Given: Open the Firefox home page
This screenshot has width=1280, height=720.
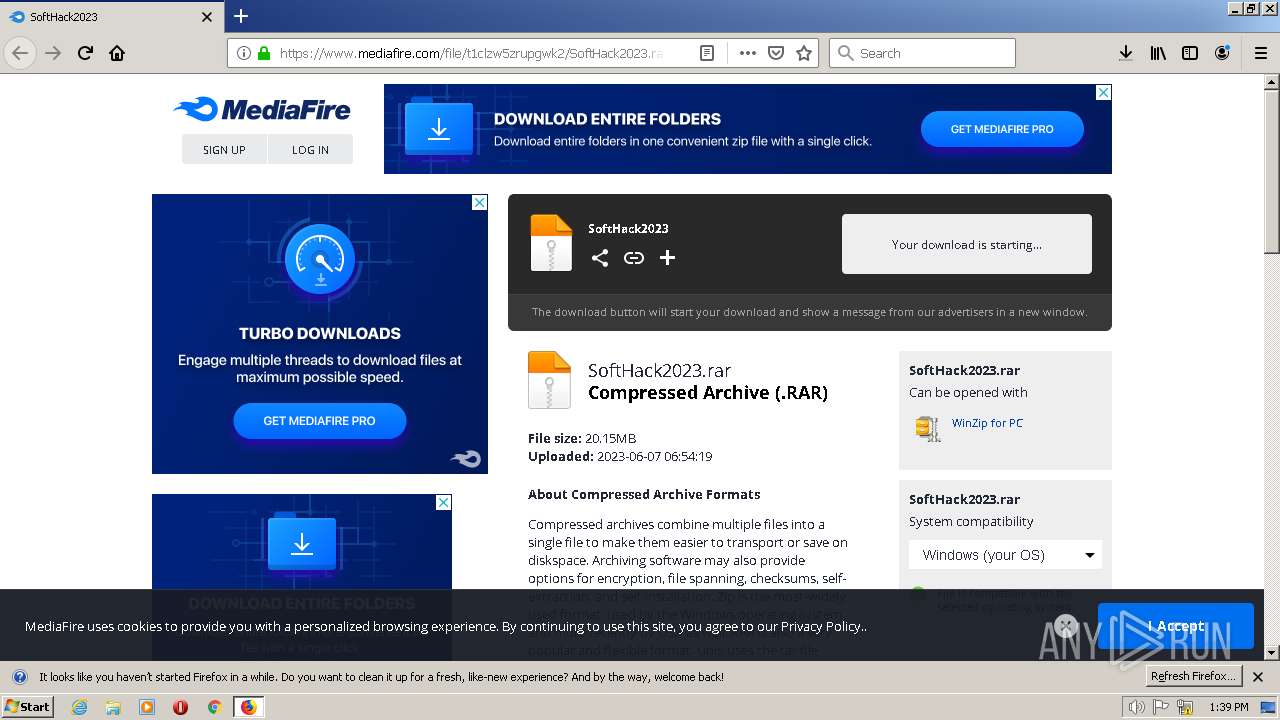Looking at the screenshot, I should pos(117,53).
